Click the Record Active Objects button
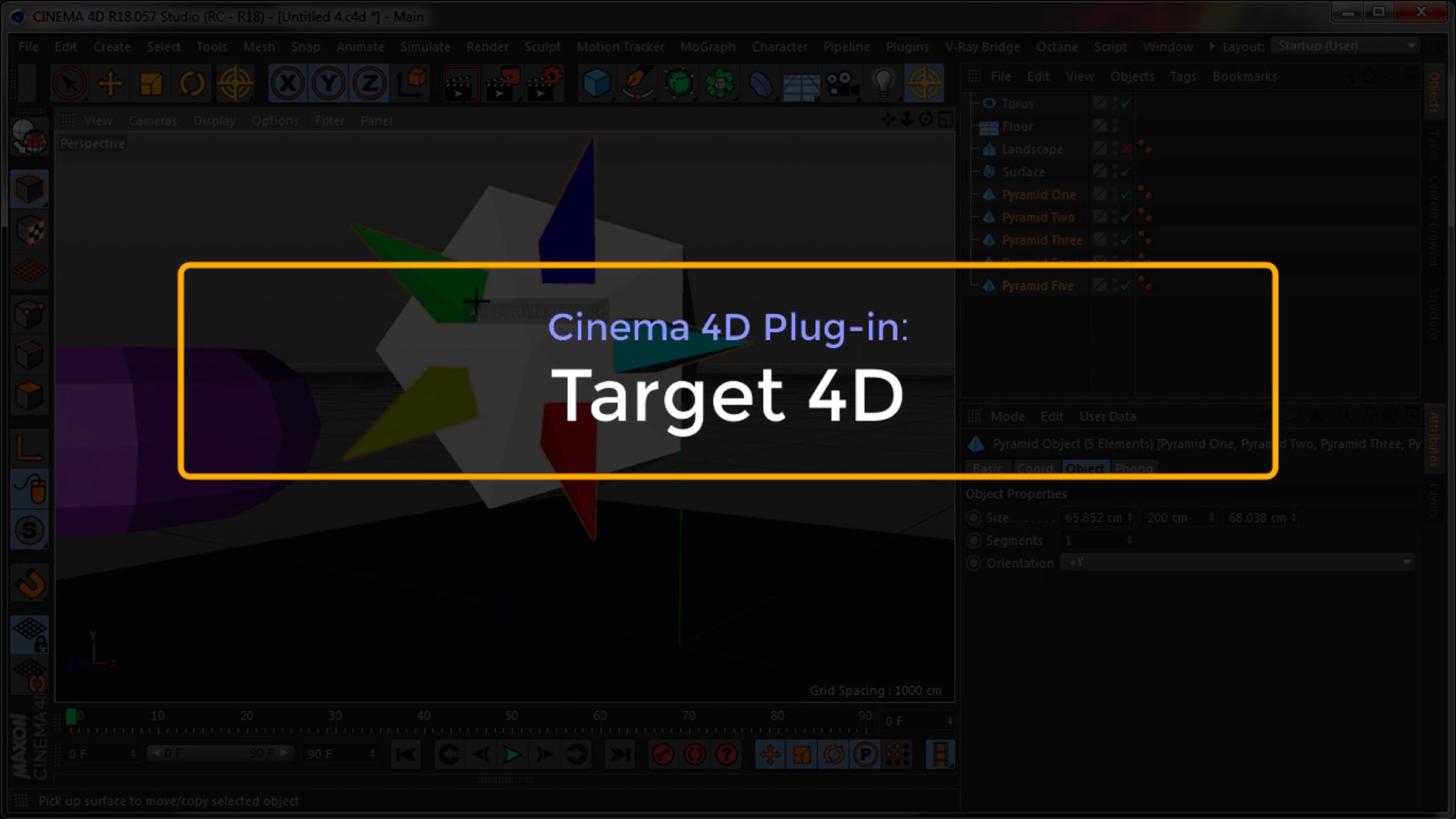The height and width of the screenshot is (819, 1456). [662, 755]
